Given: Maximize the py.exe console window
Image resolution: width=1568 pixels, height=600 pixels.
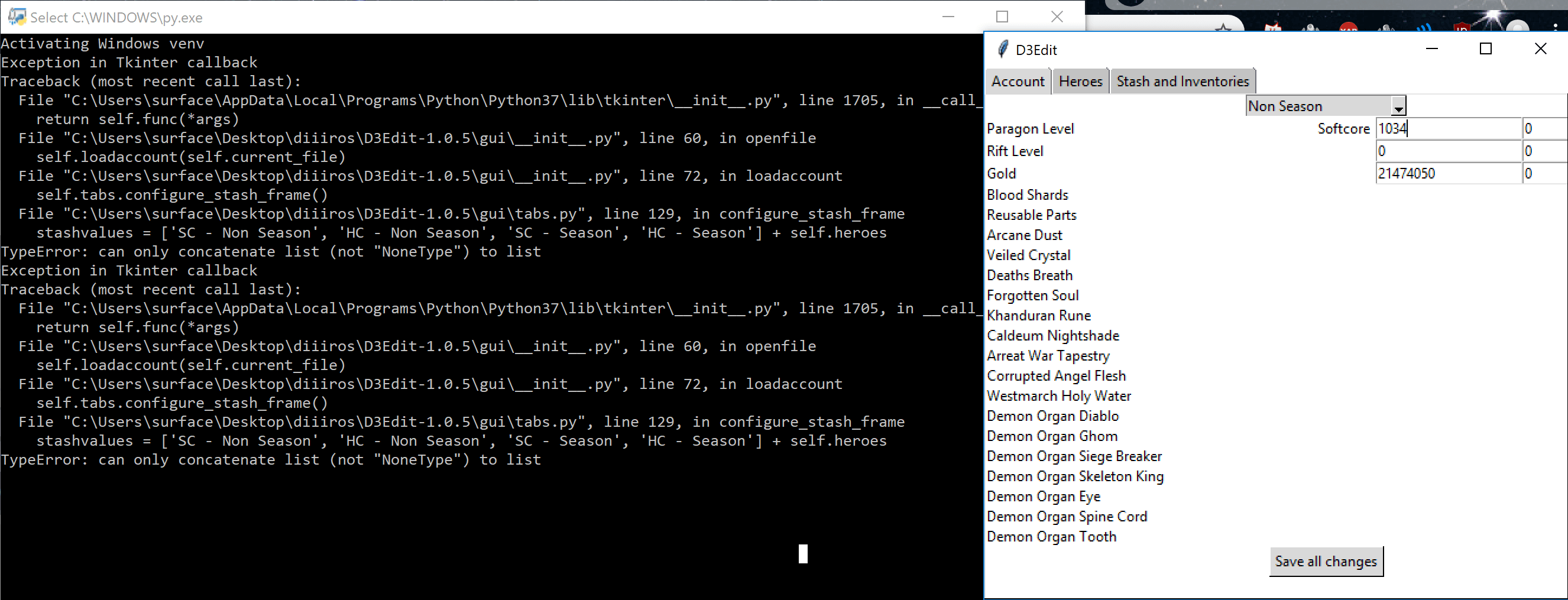Looking at the screenshot, I should [x=1002, y=17].
